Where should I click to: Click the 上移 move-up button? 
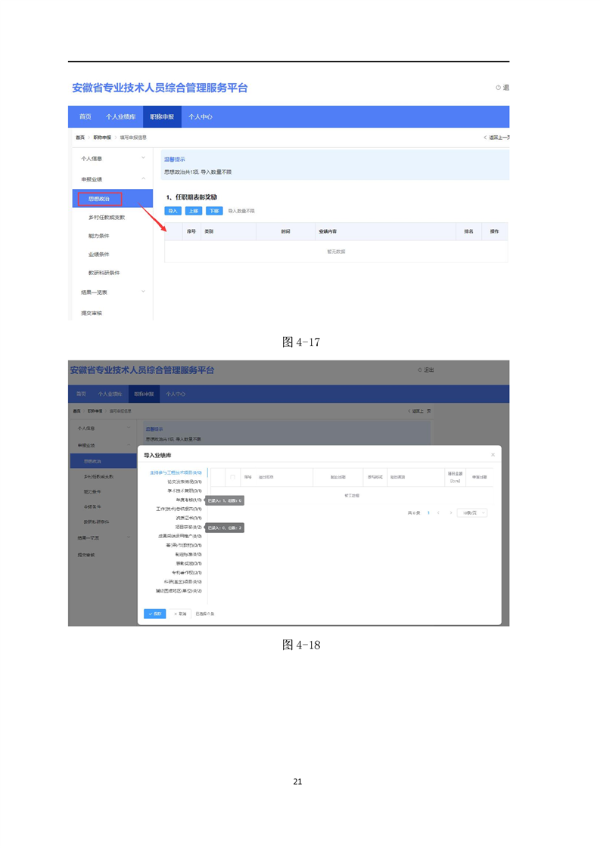tap(194, 211)
